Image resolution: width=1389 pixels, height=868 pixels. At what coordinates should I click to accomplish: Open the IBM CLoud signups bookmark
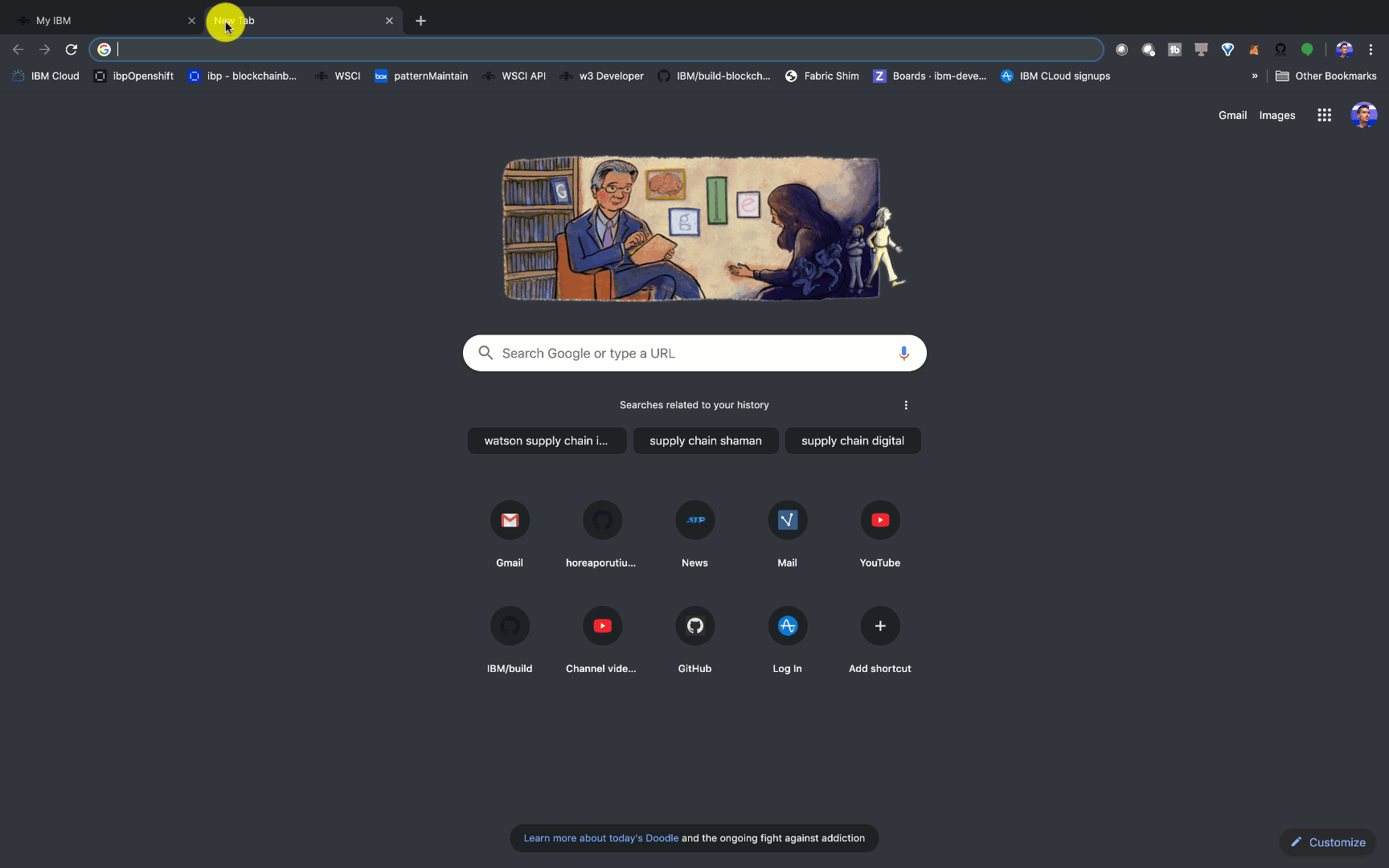[1055, 76]
